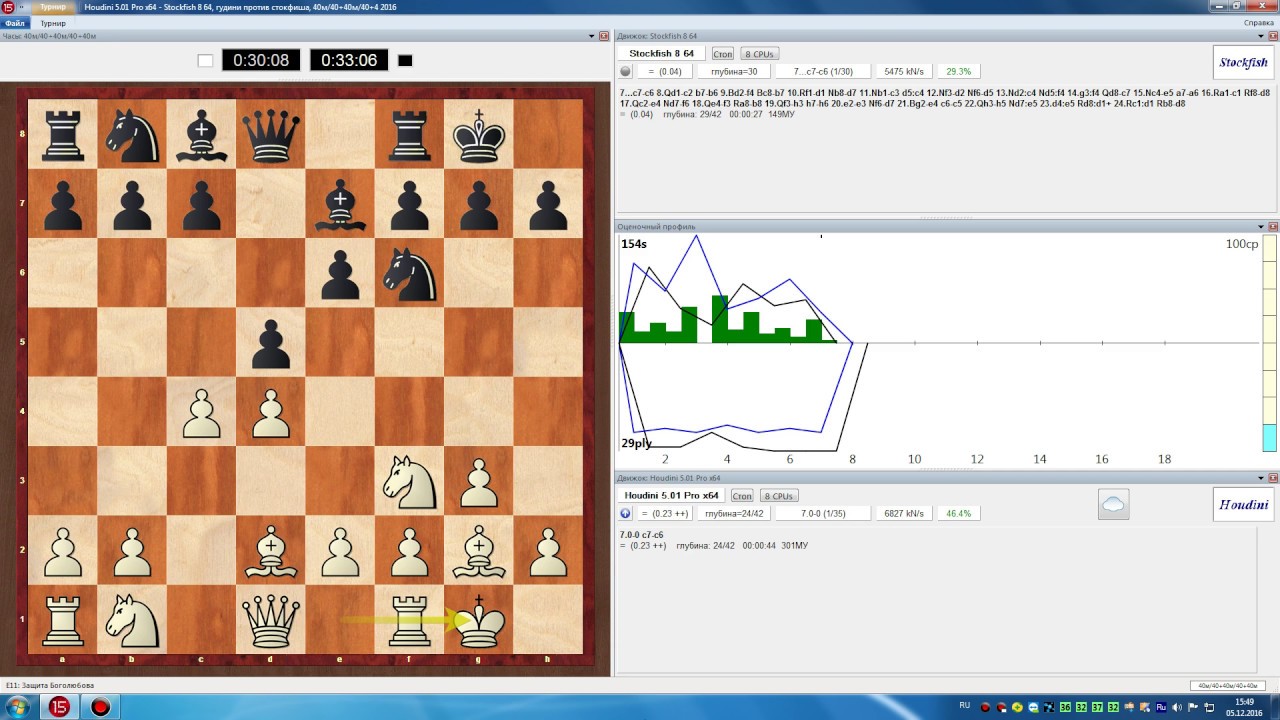The width and height of the screenshot is (1280, 720).
Task: Click Stockfish глубина=30 depth field
Action: 734,71
